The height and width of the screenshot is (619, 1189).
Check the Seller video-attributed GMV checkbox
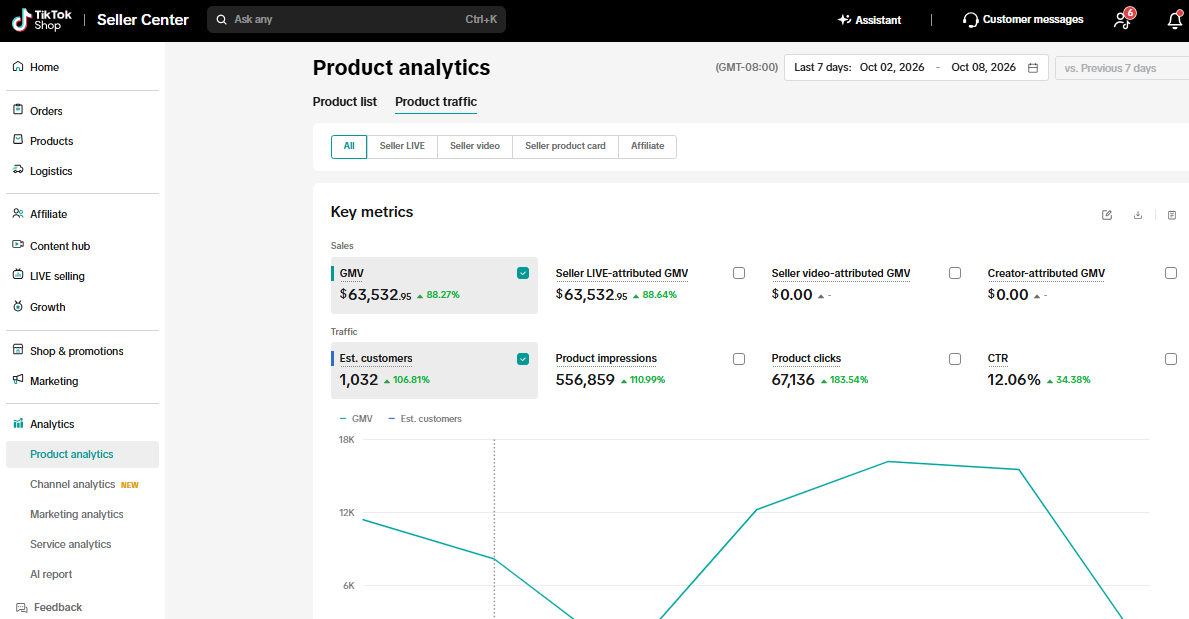[955, 273]
